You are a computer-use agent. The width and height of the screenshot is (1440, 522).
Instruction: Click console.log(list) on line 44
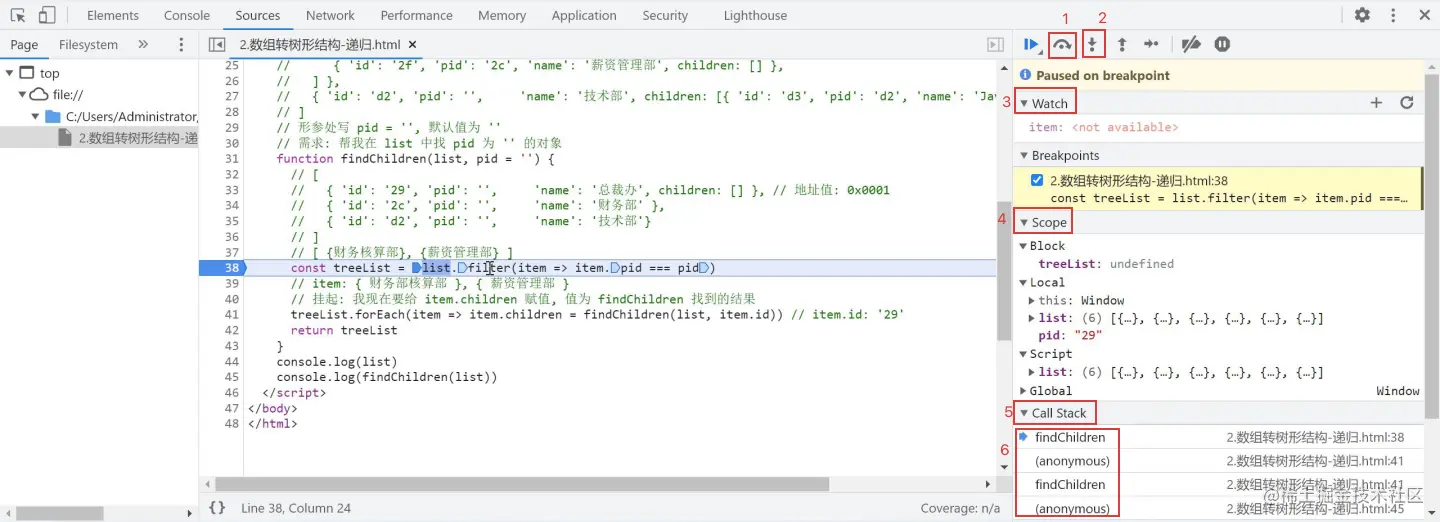point(337,362)
